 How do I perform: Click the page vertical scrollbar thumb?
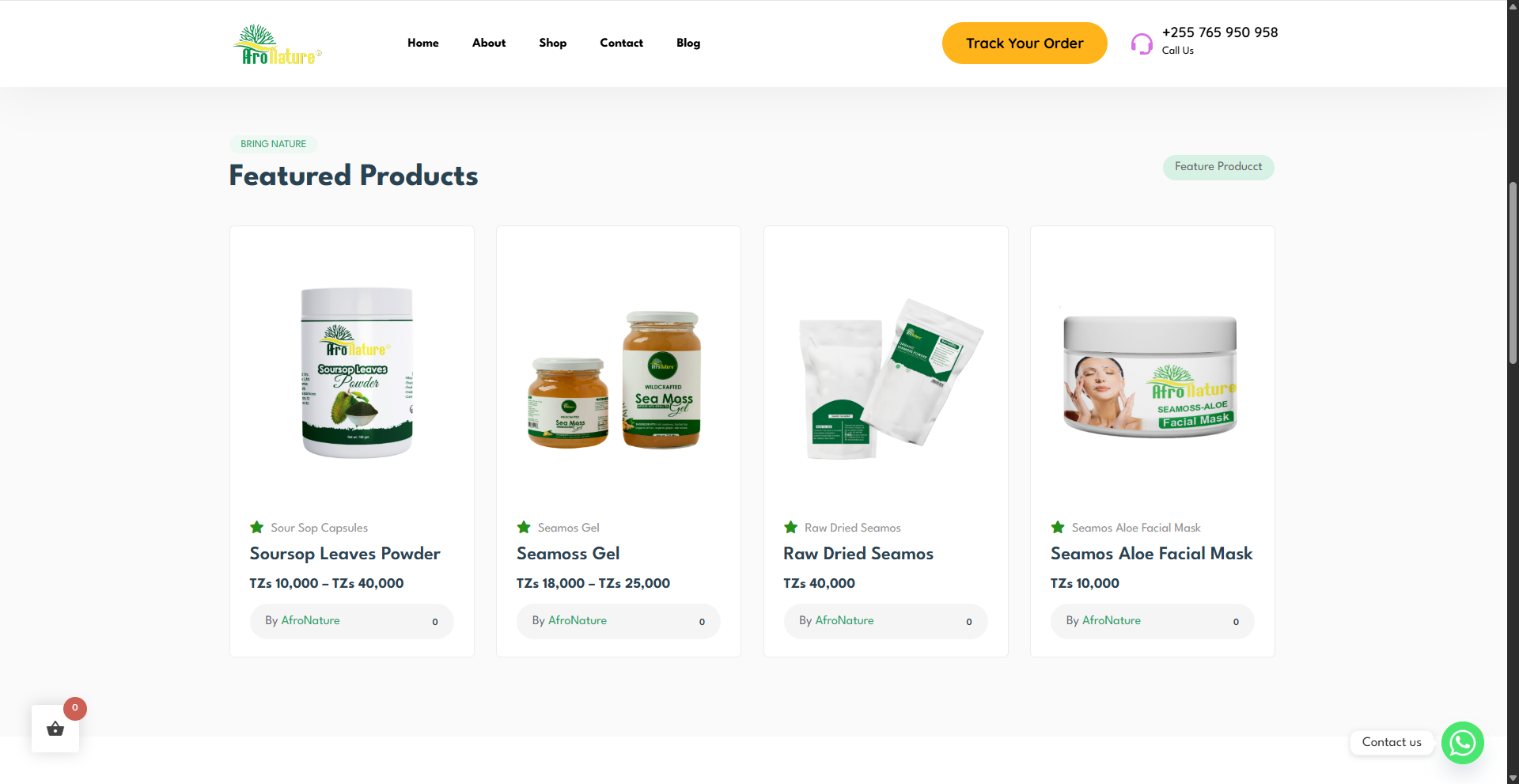(x=1513, y=272)
